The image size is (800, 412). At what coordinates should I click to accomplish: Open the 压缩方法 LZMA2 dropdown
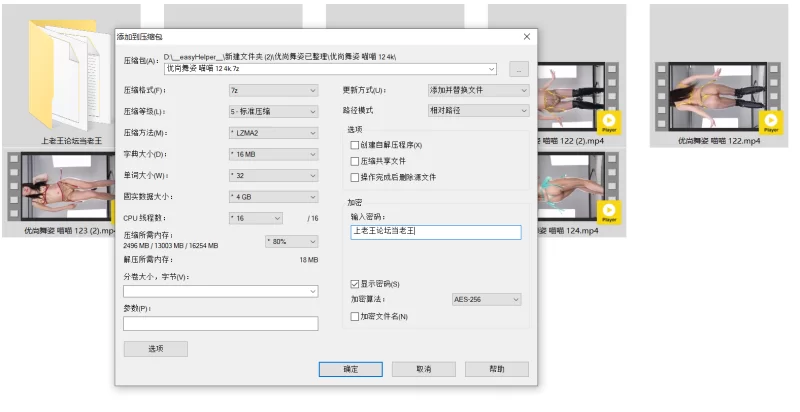coord(273,133)
